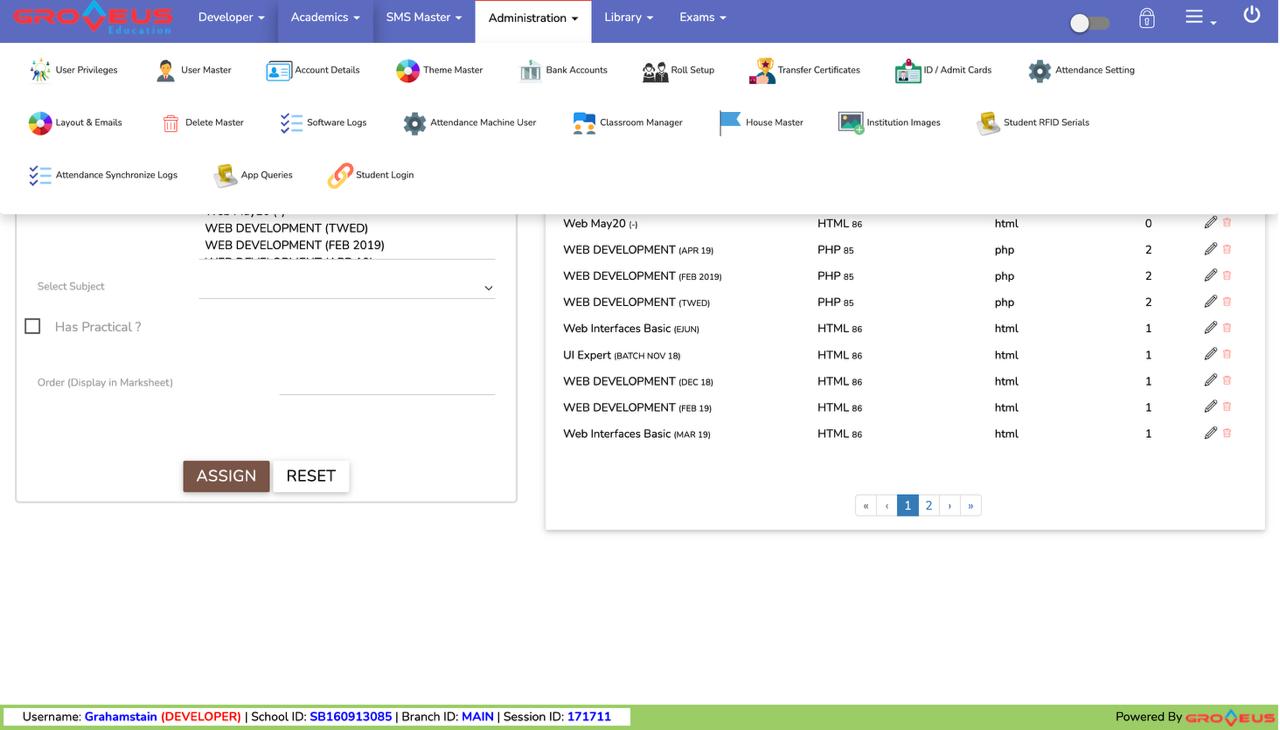Open the Academics menu
1280x730 pixels.
tap(325, 18)
